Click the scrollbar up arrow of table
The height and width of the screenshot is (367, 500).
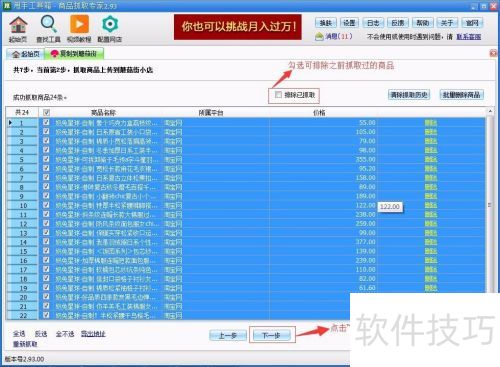tap(490, 111)
